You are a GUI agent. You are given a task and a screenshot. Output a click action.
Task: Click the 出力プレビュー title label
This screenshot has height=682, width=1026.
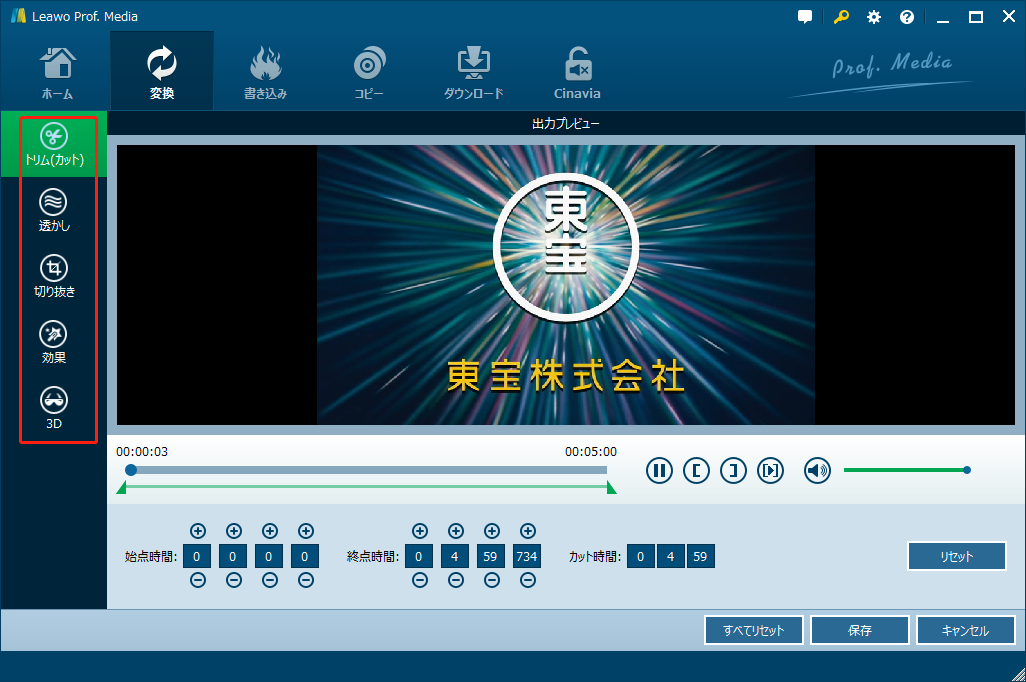click(x=566, y=124)
